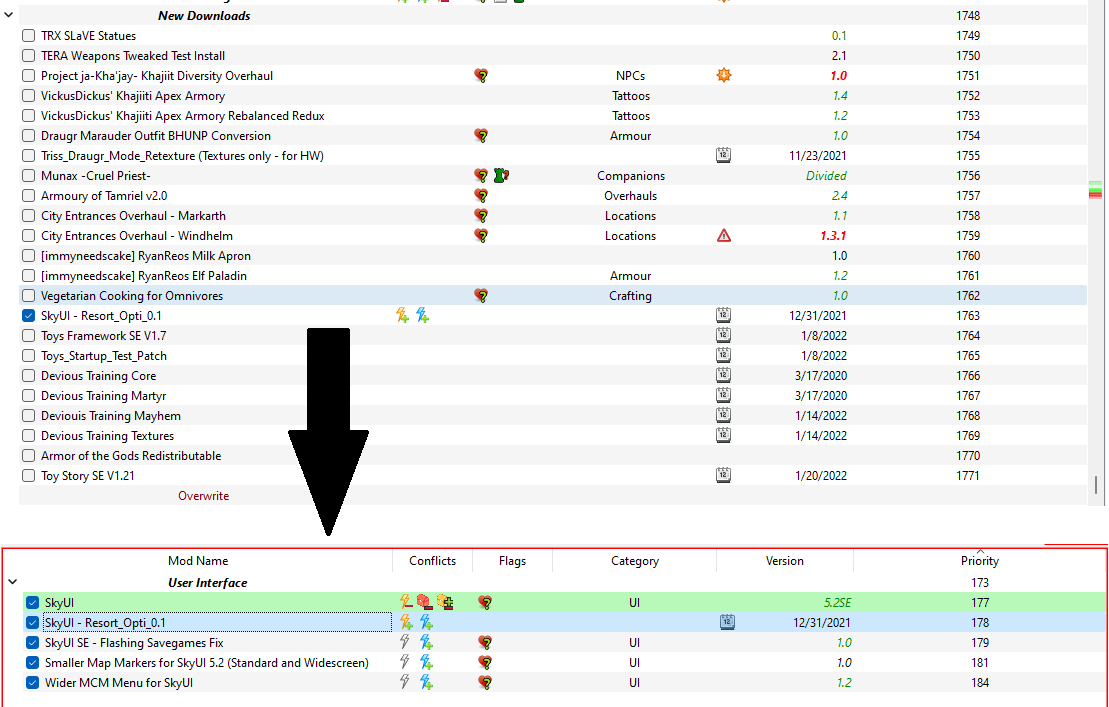Sort by the Version column header
The image size is (1109, 707).
click(784, 561)
